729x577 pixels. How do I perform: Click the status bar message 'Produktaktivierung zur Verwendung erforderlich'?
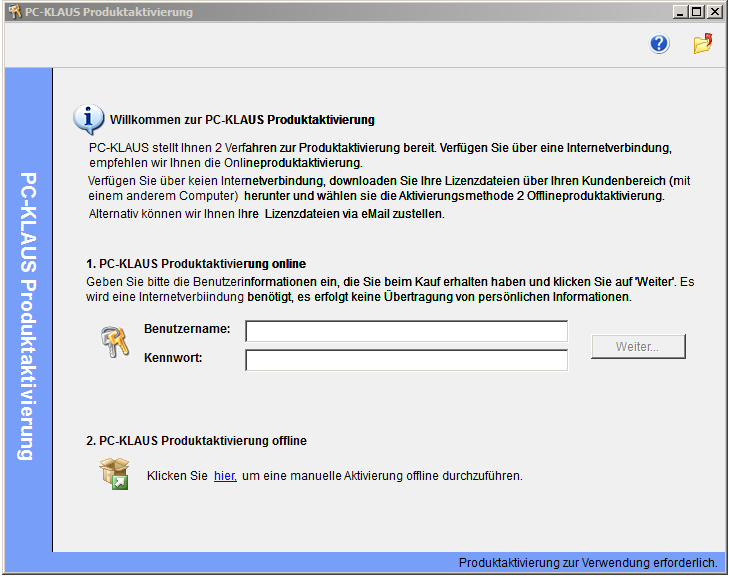point(587,563)
